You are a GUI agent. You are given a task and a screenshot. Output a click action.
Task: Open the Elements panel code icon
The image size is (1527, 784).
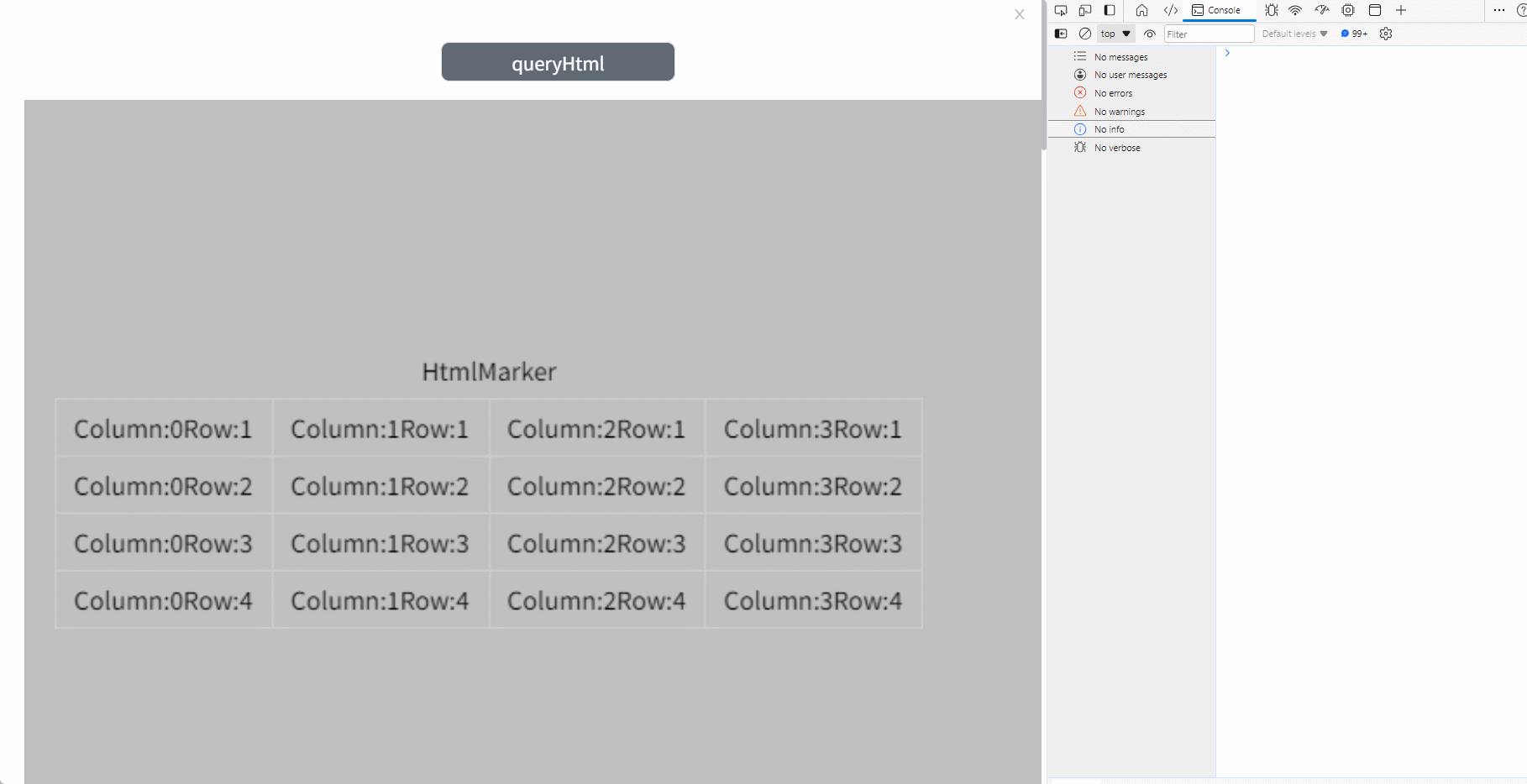(x=1170, y=11)
